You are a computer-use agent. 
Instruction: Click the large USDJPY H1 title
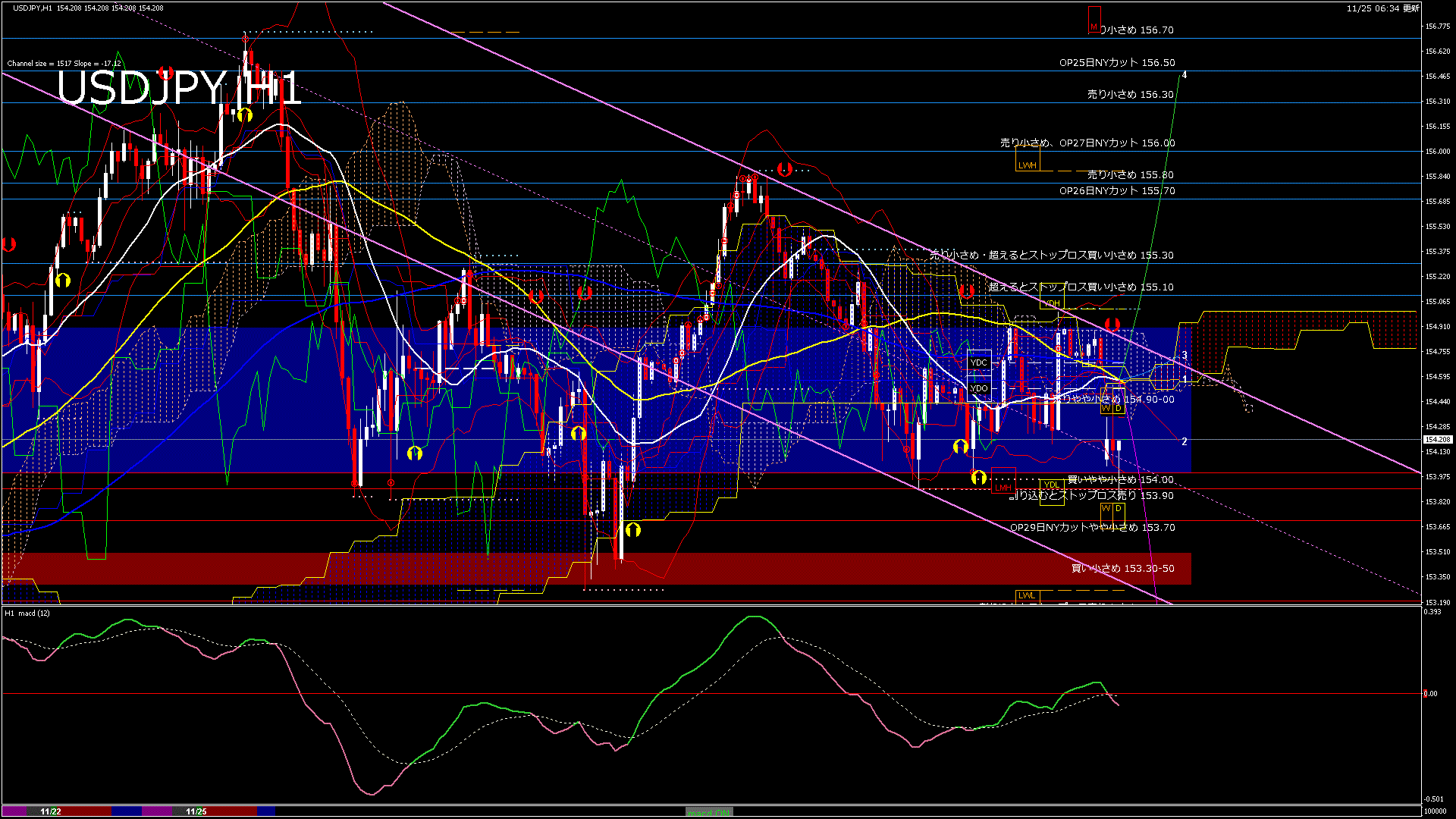point(178,89)
